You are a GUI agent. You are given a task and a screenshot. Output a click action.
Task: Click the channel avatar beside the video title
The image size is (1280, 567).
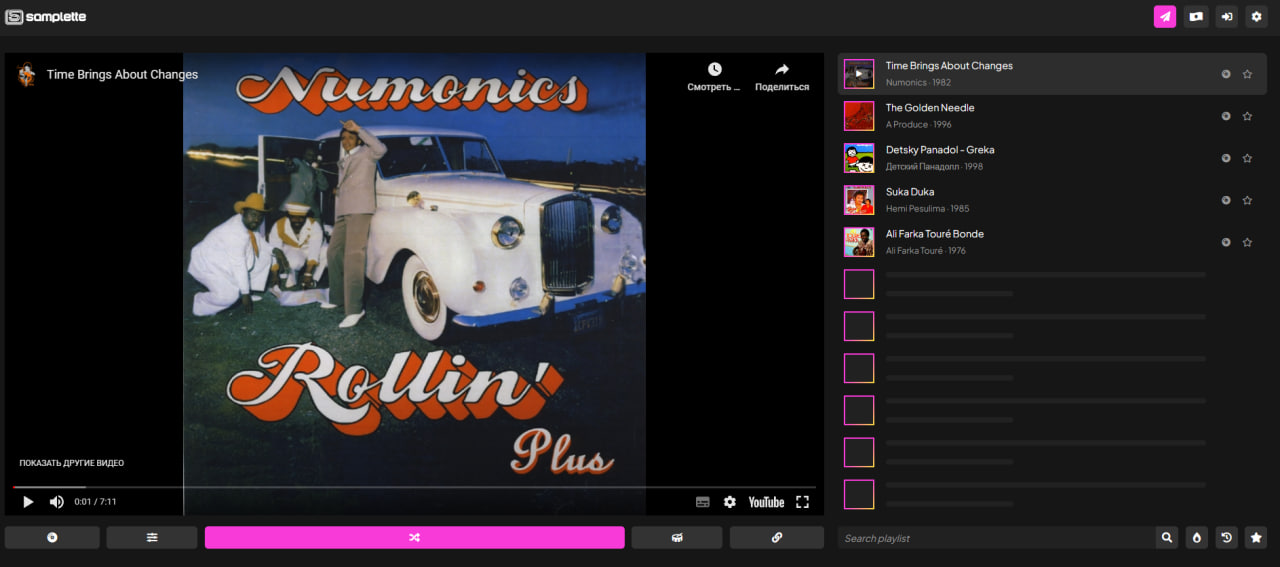click(x=27, y=74)
